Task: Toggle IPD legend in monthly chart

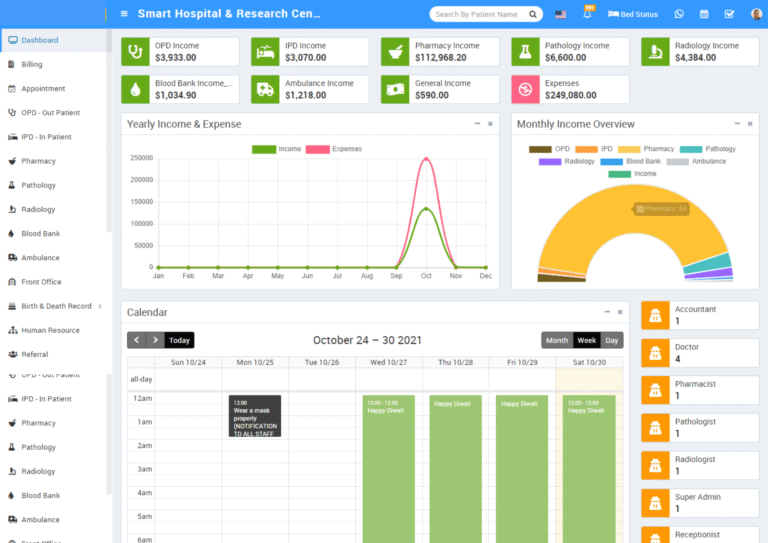Action: pos(594,149)
